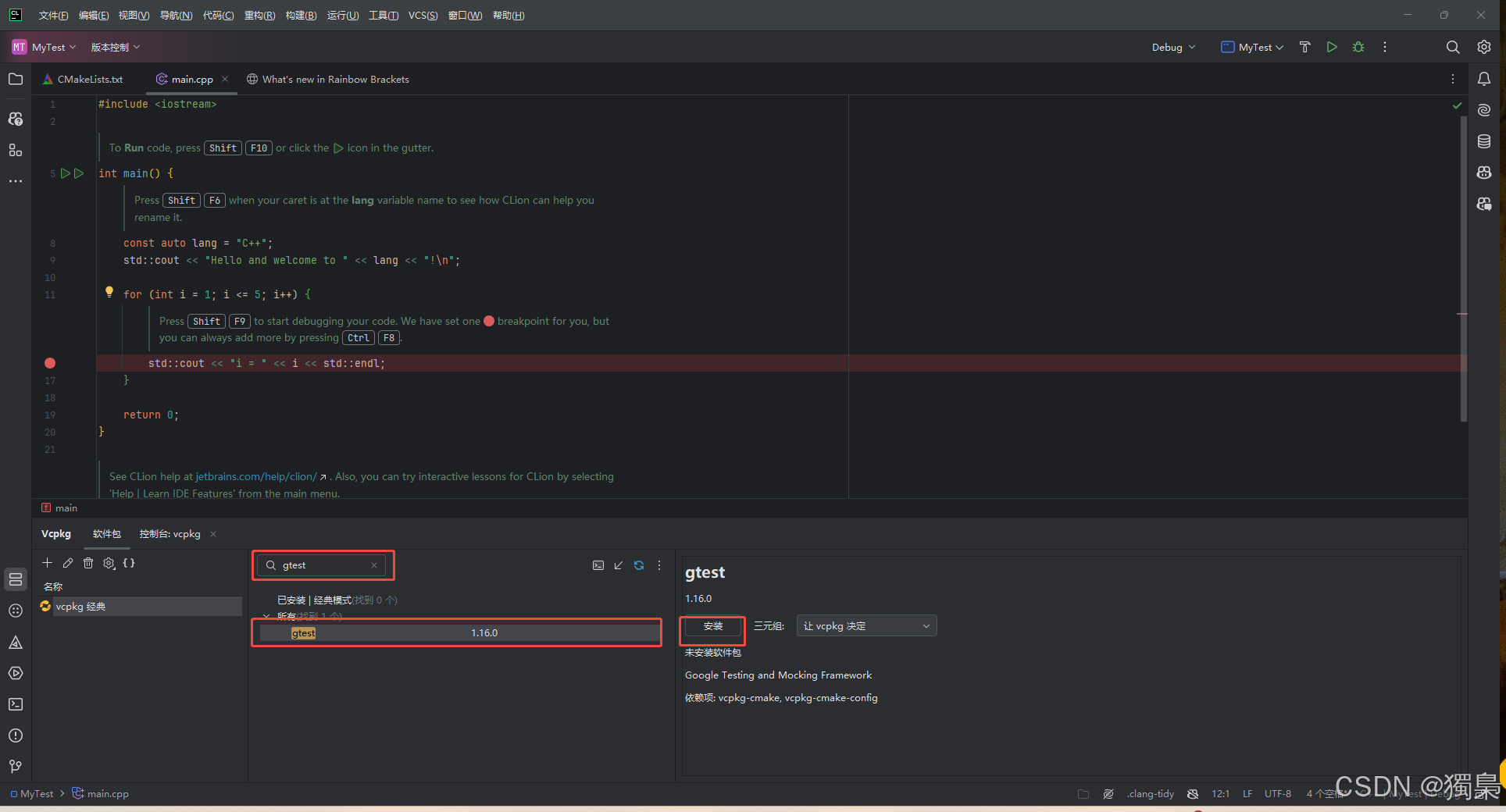Run MyTest with the green play icon
The image size is (1506, 812).
pyautogui.click(x=1332, y=47)
